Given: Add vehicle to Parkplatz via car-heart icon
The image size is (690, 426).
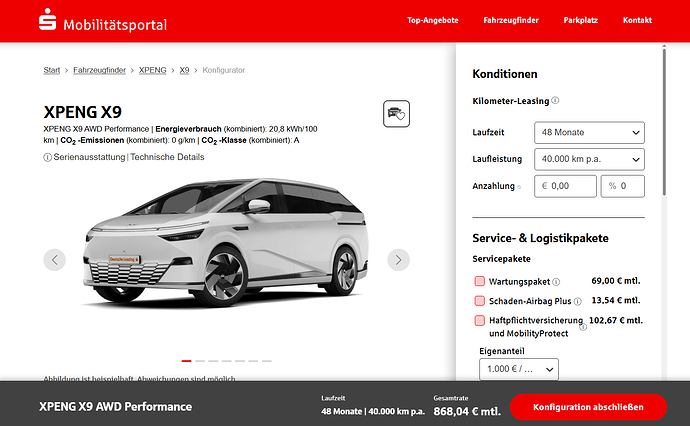Looking at the screenshot, I should click(x=396, y=114).
